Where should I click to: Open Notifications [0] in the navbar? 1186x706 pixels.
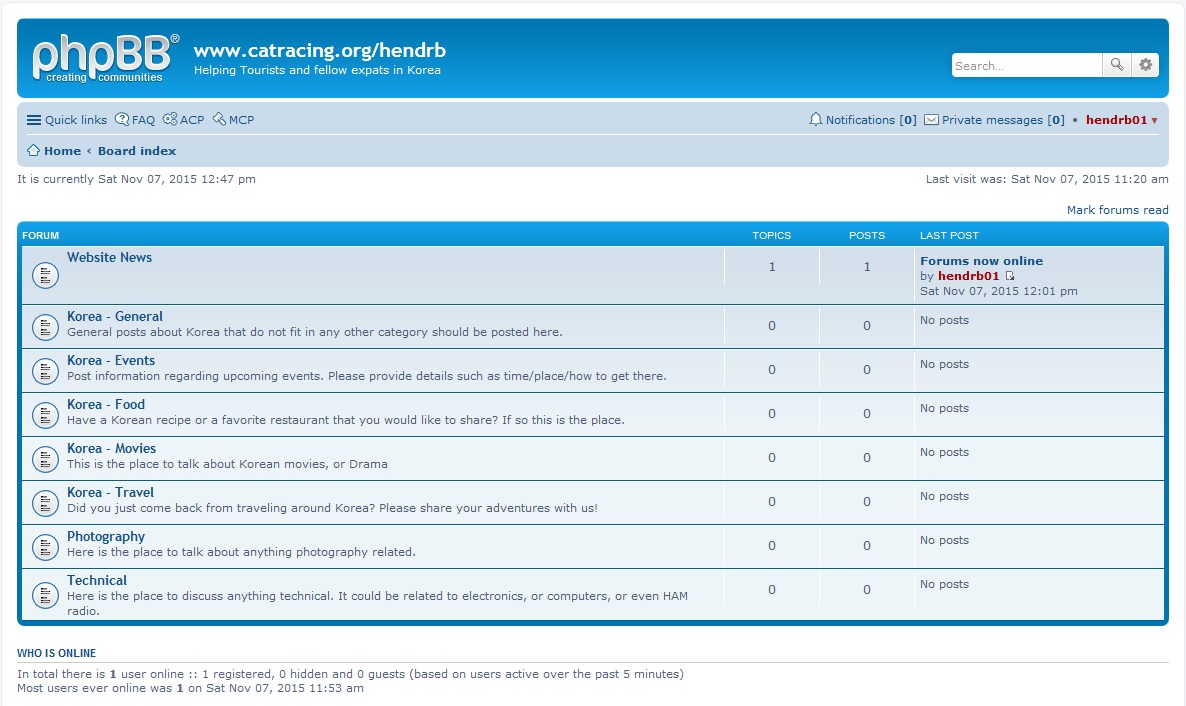tap(863, 120)
